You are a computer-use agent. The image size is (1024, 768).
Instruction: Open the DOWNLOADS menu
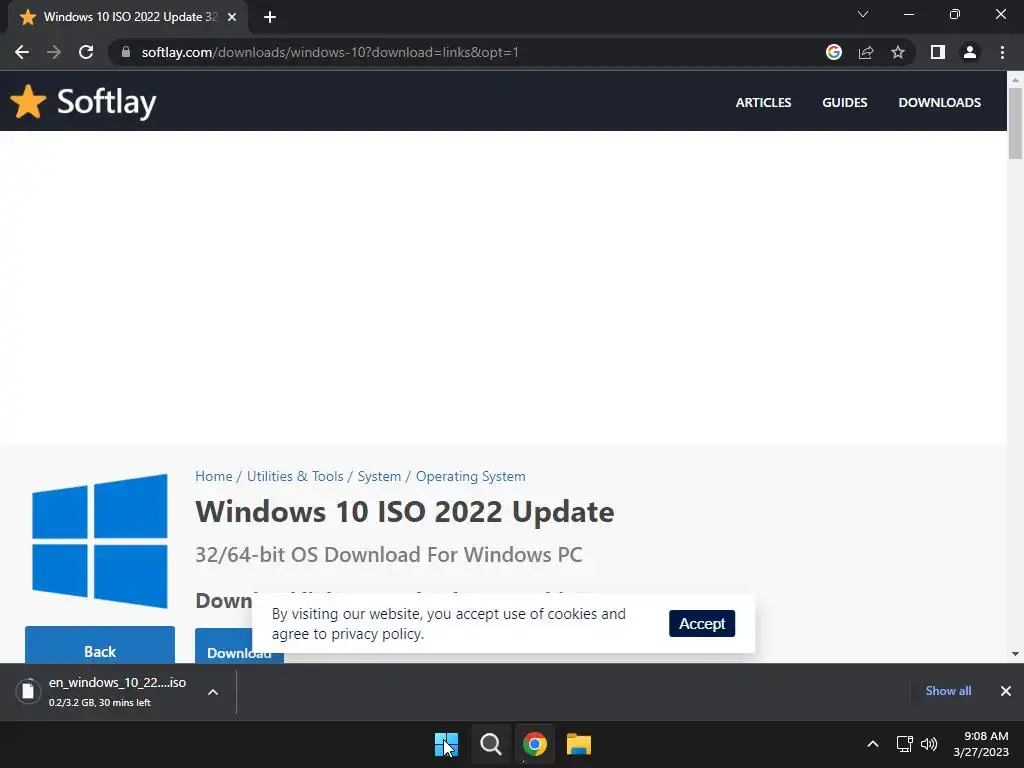coord(939,103)
